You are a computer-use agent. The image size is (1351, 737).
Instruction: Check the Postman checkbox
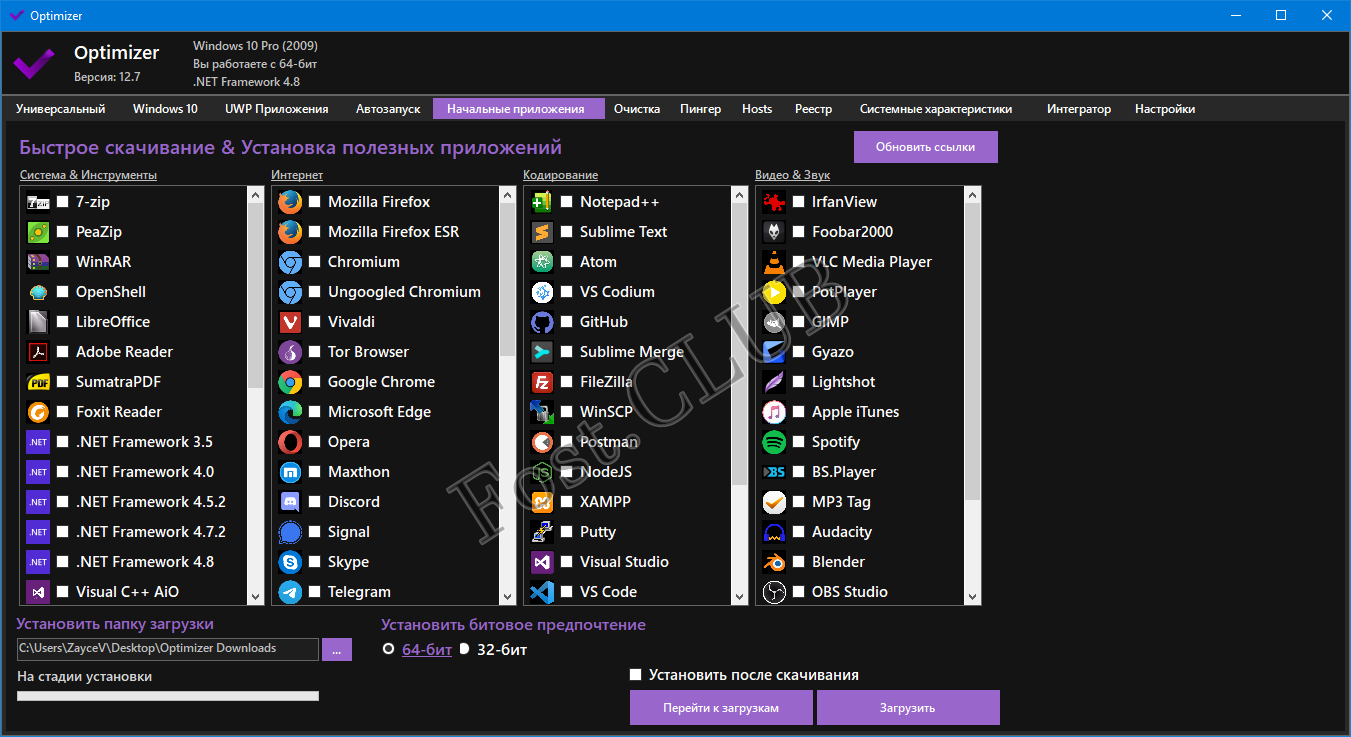coord(567,442)
